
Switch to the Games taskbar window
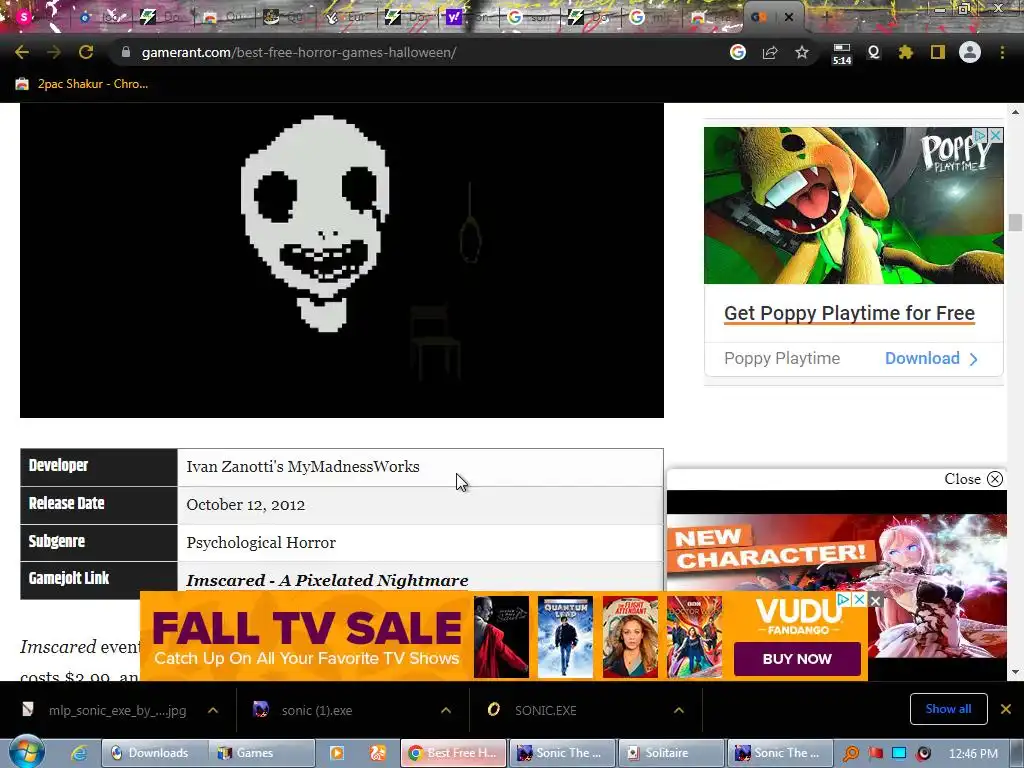point(263,753)
